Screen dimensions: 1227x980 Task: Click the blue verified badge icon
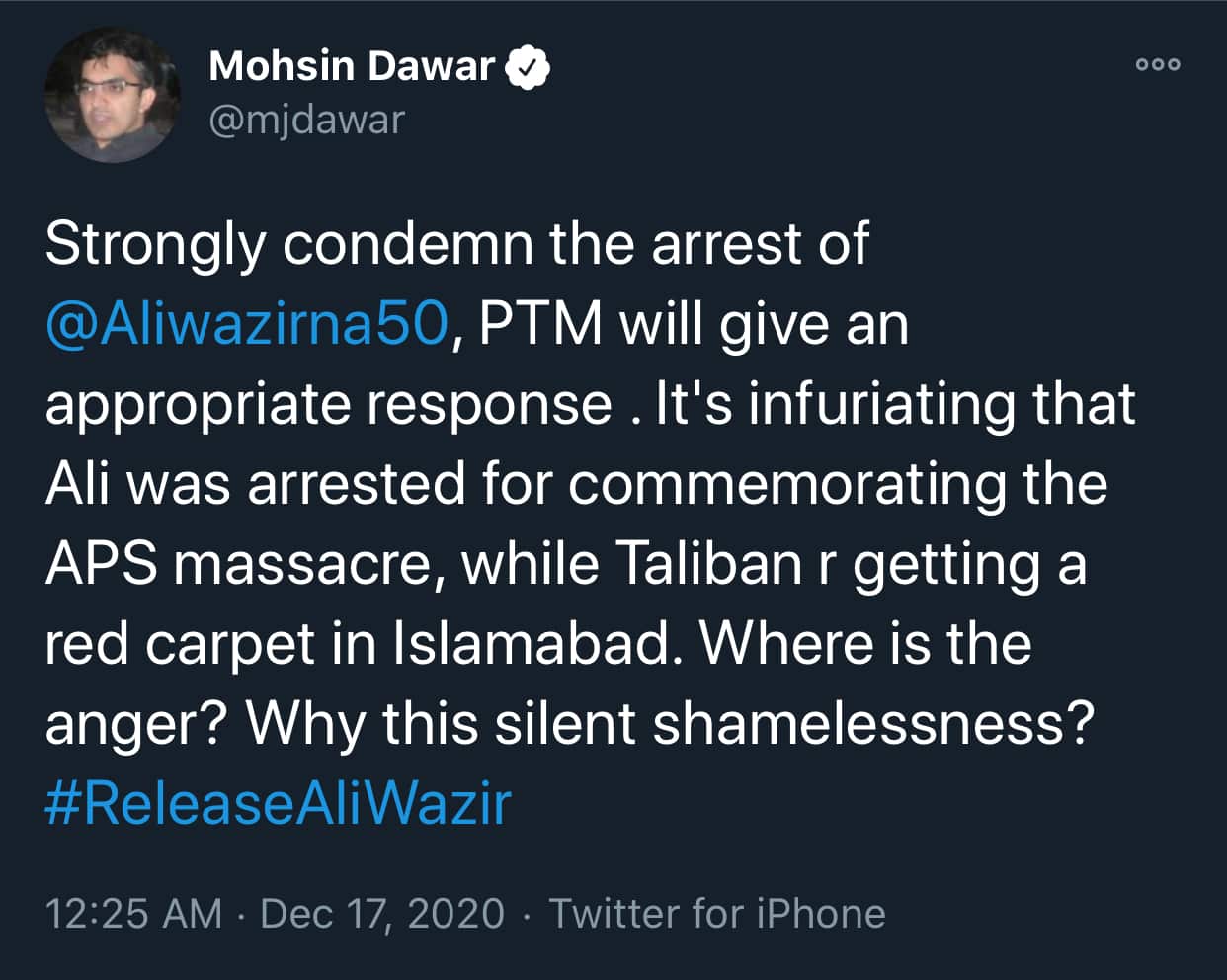tap(528, 67)
